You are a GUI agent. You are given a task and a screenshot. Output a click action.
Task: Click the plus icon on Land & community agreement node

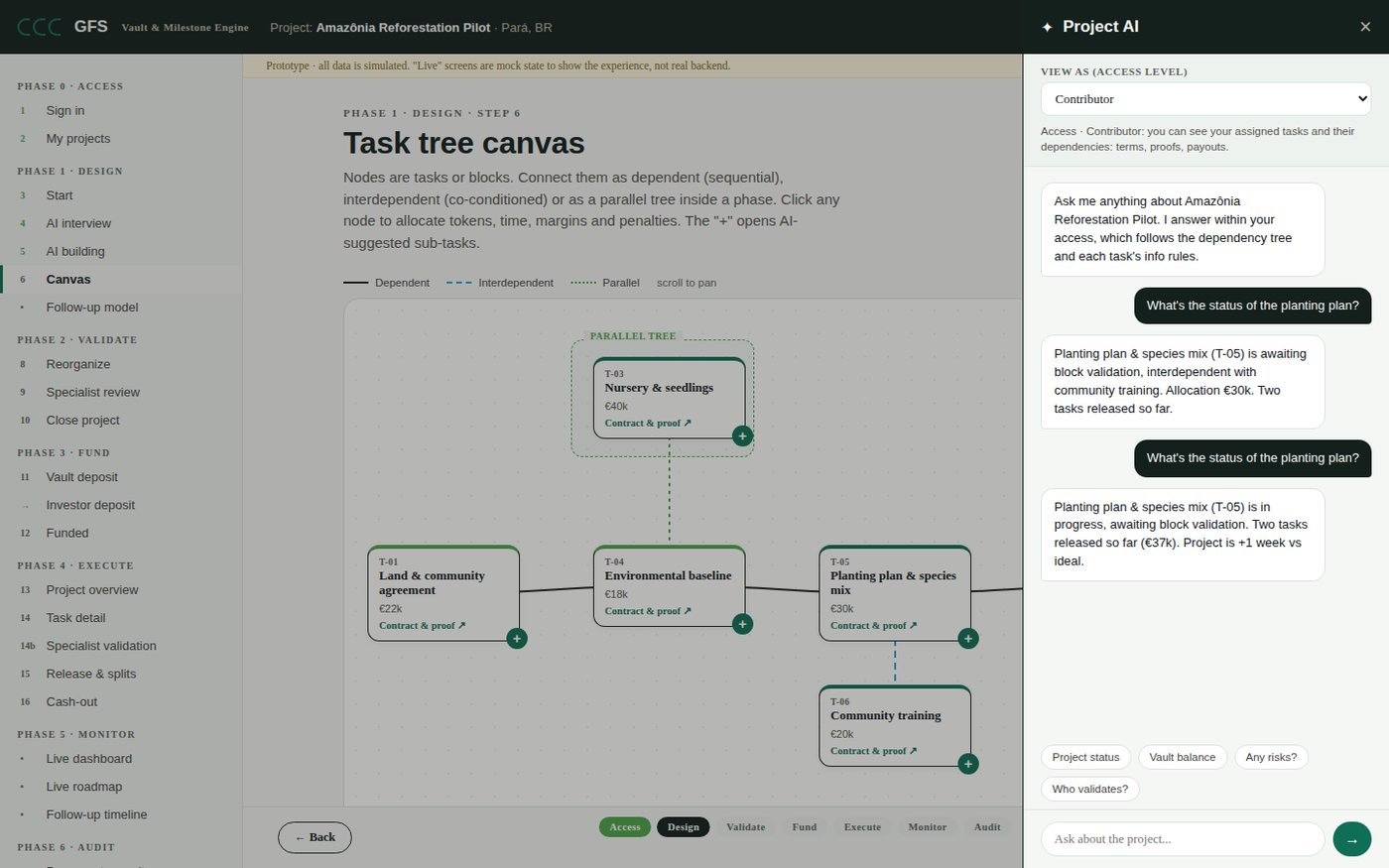click(x=516, y=638)
